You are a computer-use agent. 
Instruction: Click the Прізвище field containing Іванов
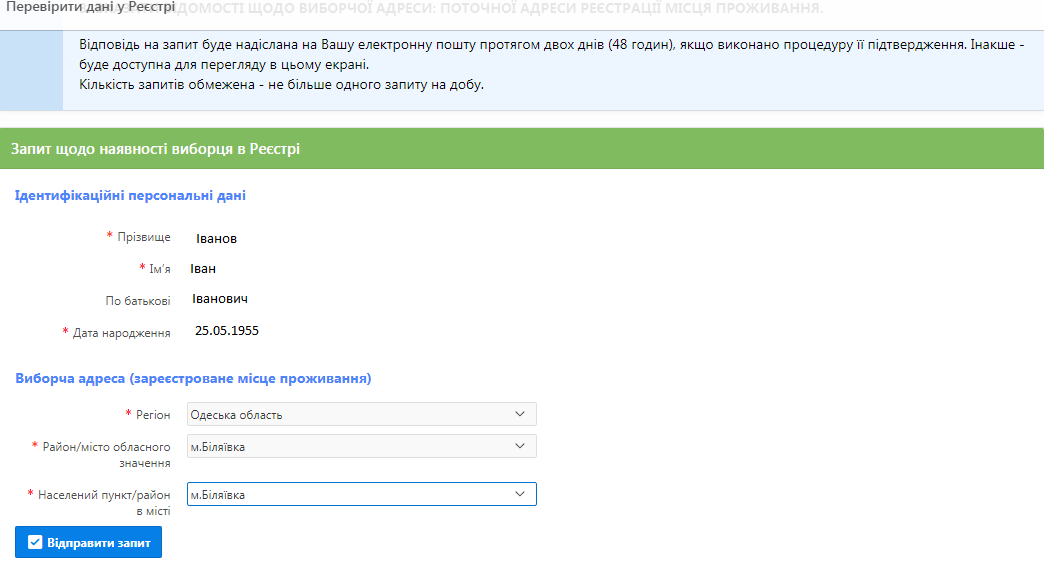pyautogui.click(x=216, y=238)
